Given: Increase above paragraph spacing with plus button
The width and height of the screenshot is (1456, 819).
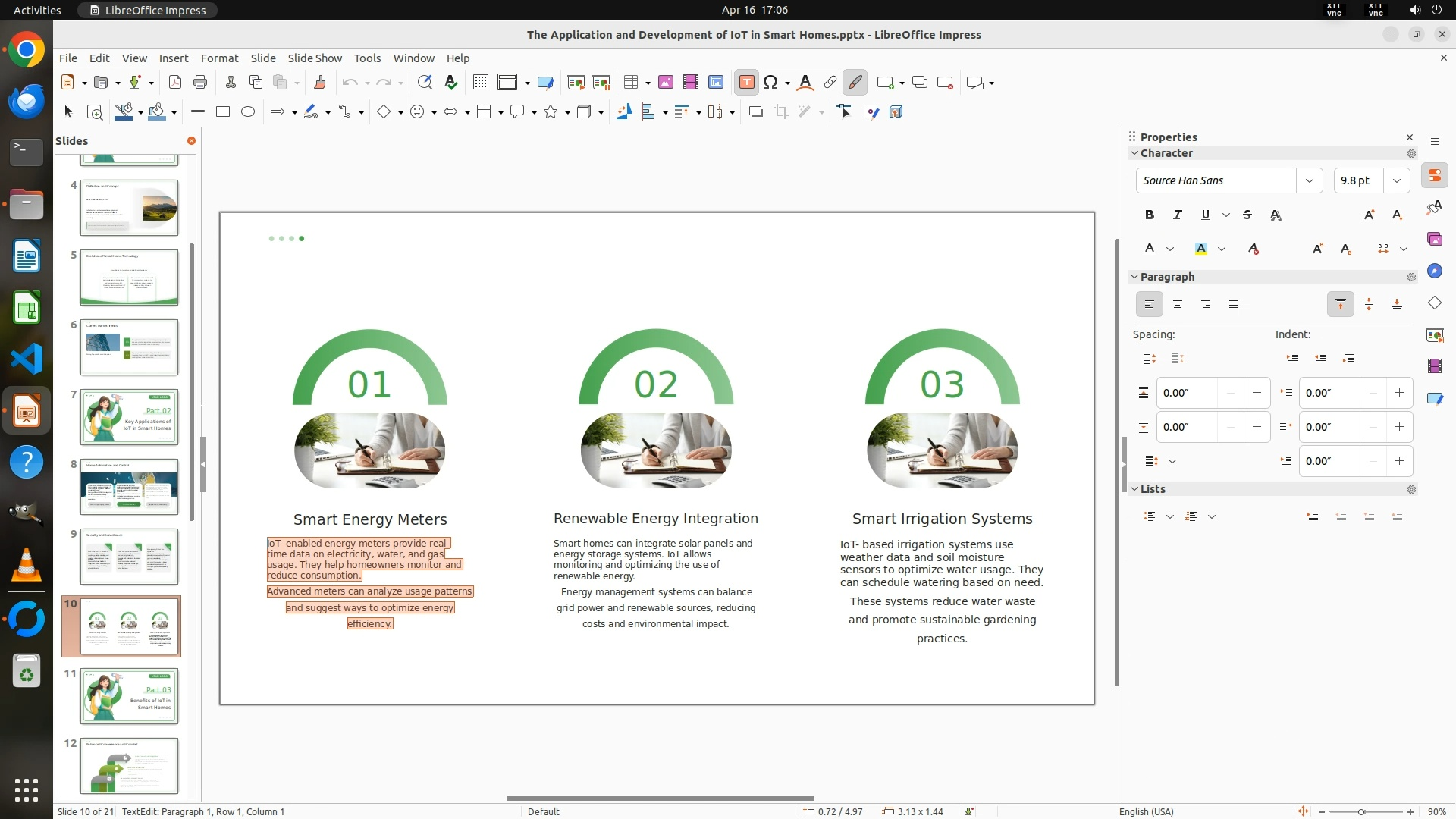Looking at the screenshot, I should [x=1257, y=393].
